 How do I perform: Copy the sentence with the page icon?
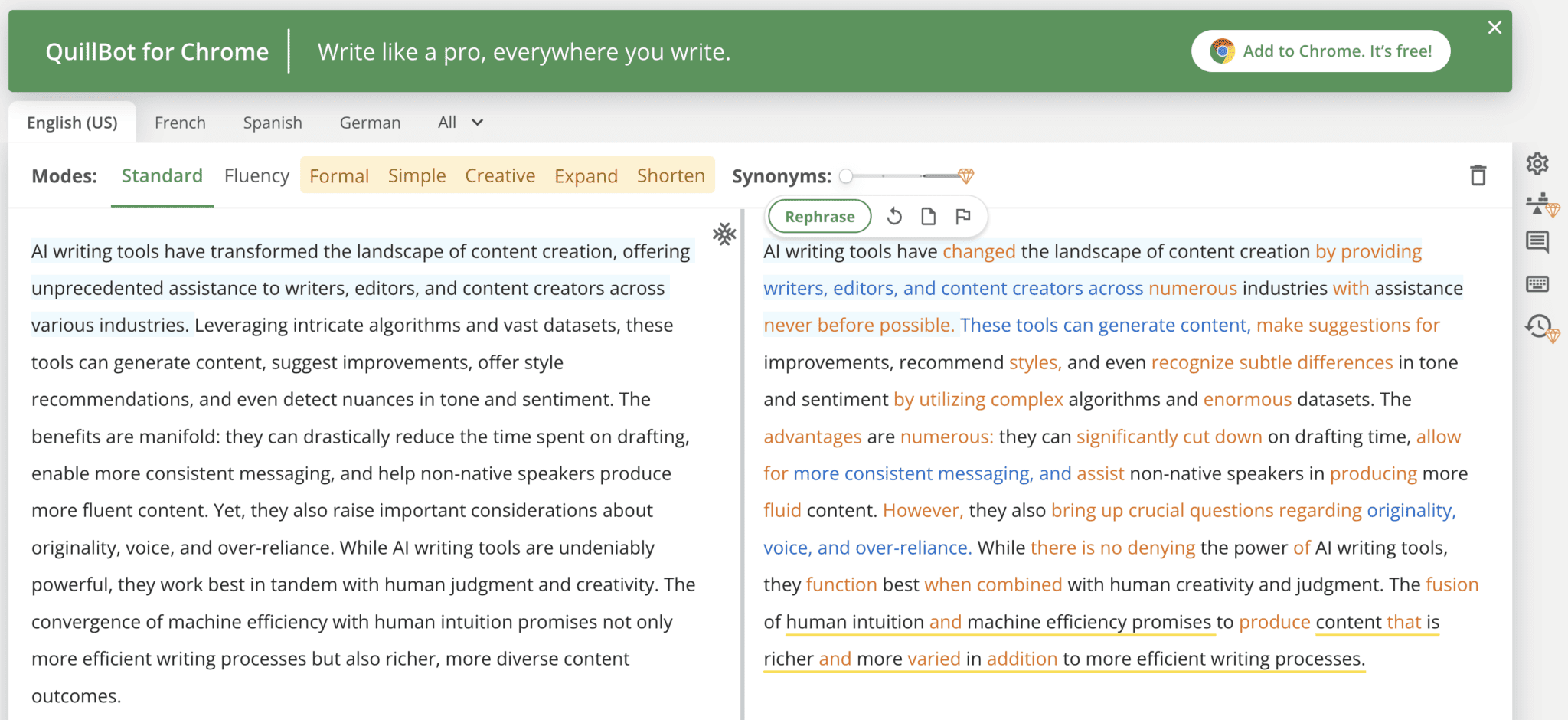(x=928, y=217)
